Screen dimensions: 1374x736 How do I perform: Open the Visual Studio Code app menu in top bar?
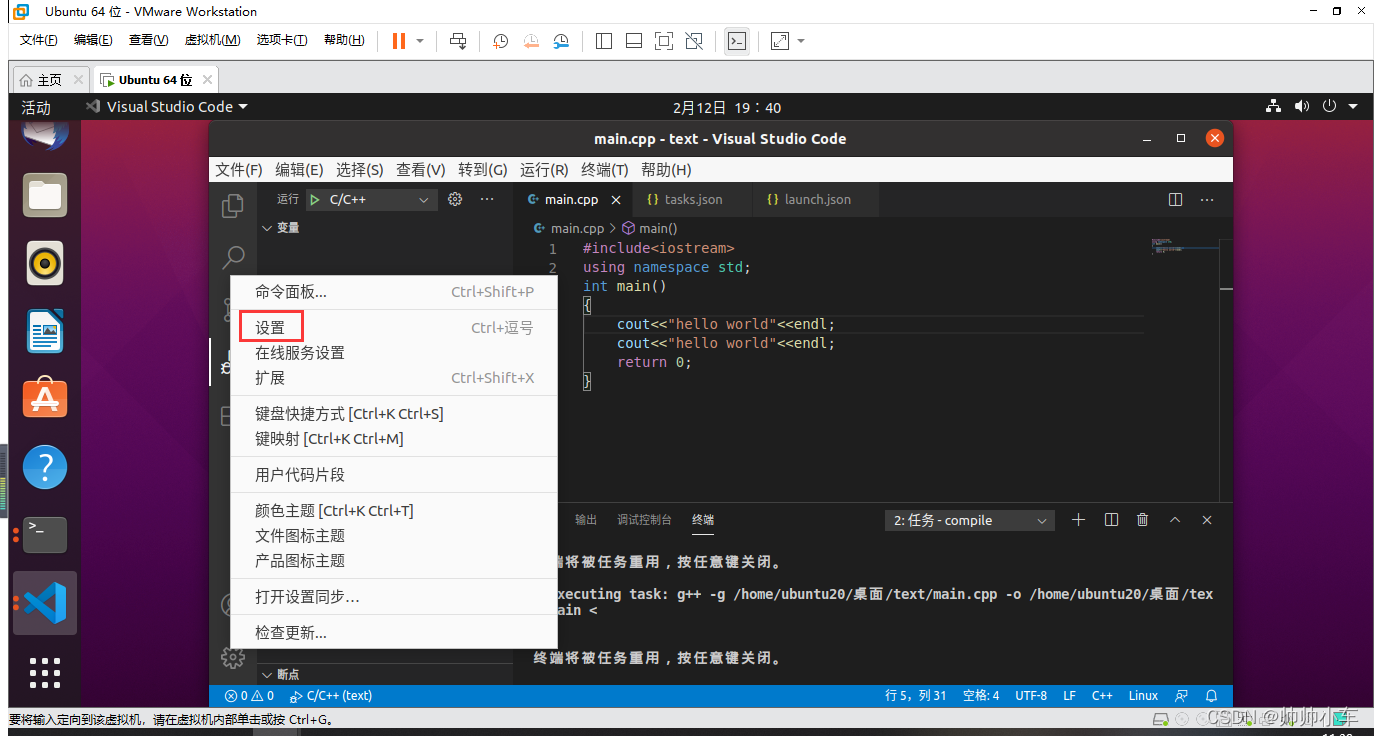(x=166, y=107)
